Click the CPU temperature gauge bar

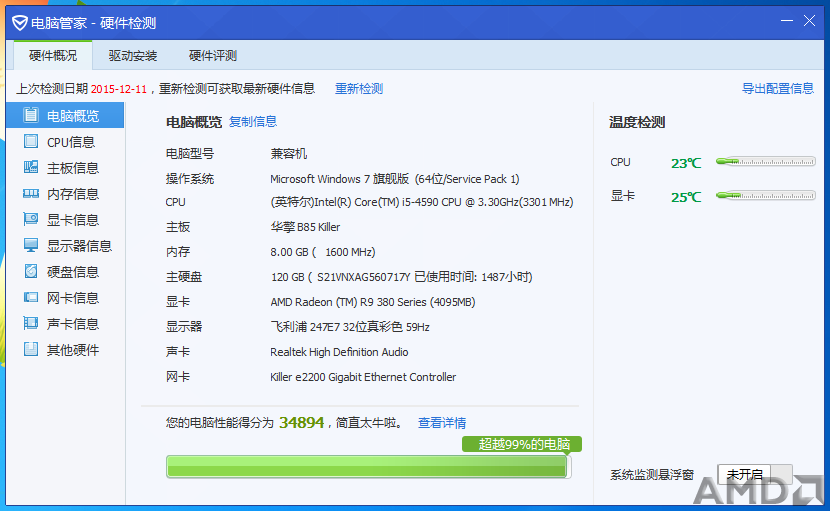[x=765, y=162]
